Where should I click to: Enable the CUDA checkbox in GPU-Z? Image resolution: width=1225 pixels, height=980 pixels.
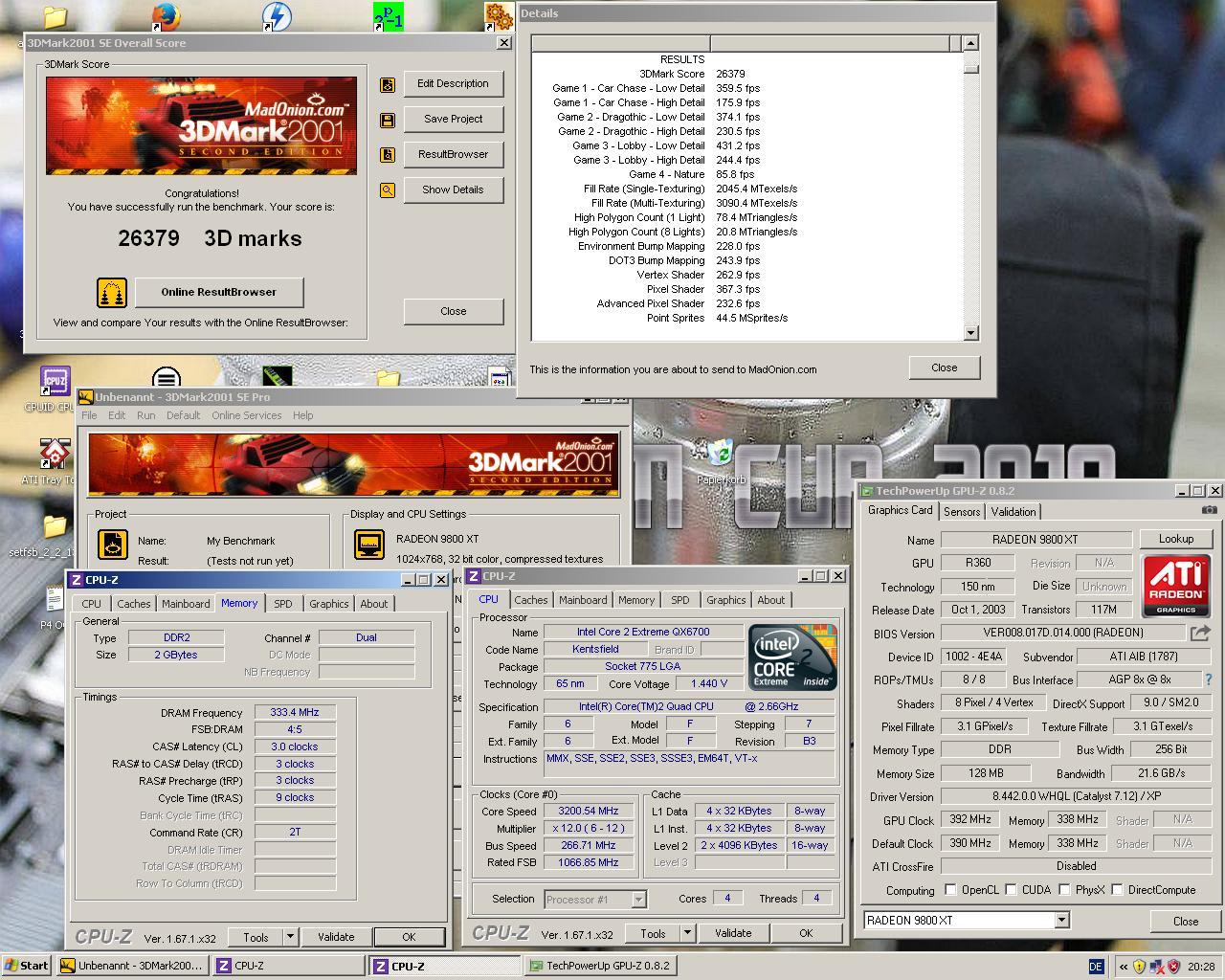[1011, 890]
